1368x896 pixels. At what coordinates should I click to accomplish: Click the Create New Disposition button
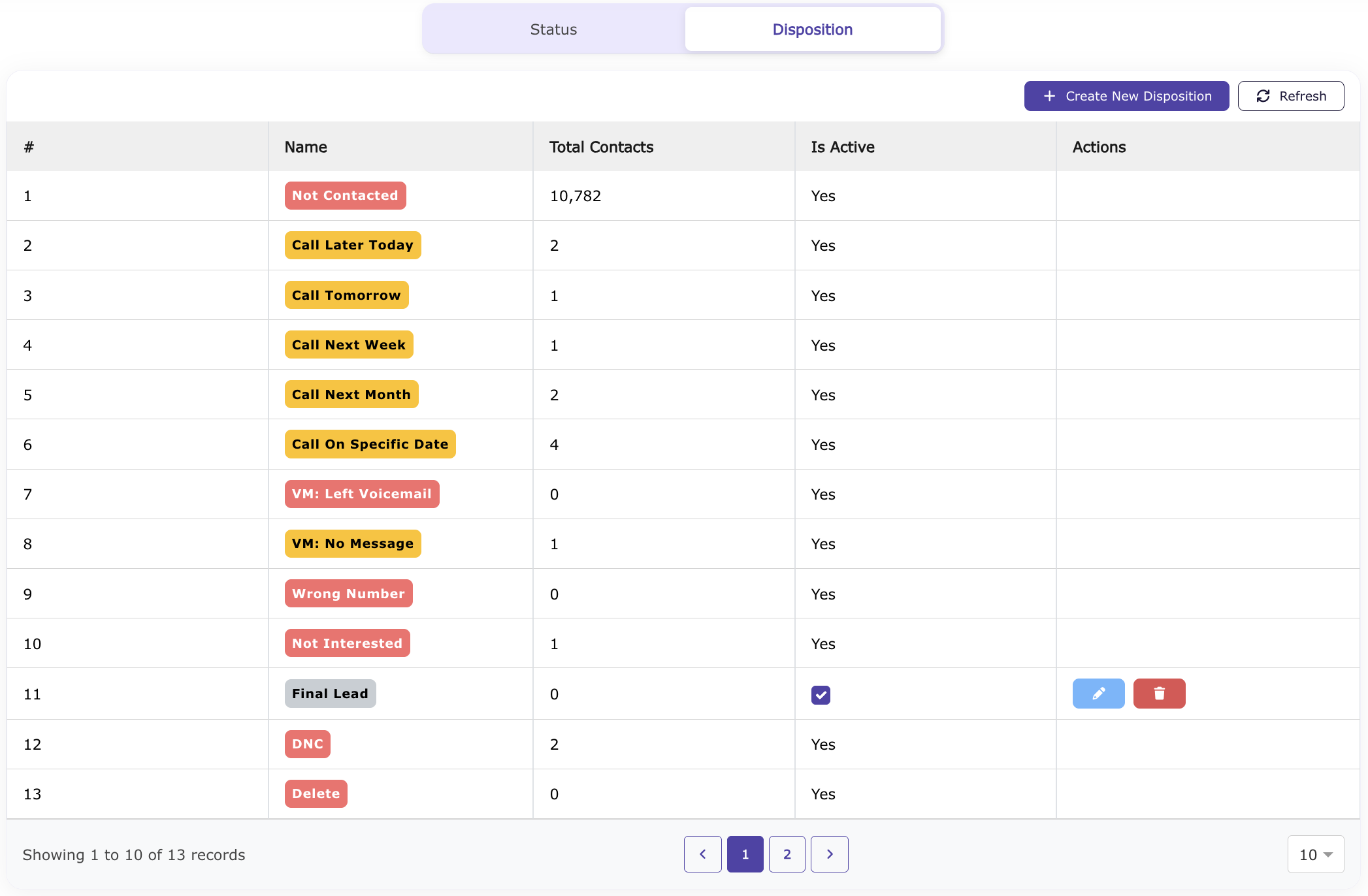pos(1126,95)
